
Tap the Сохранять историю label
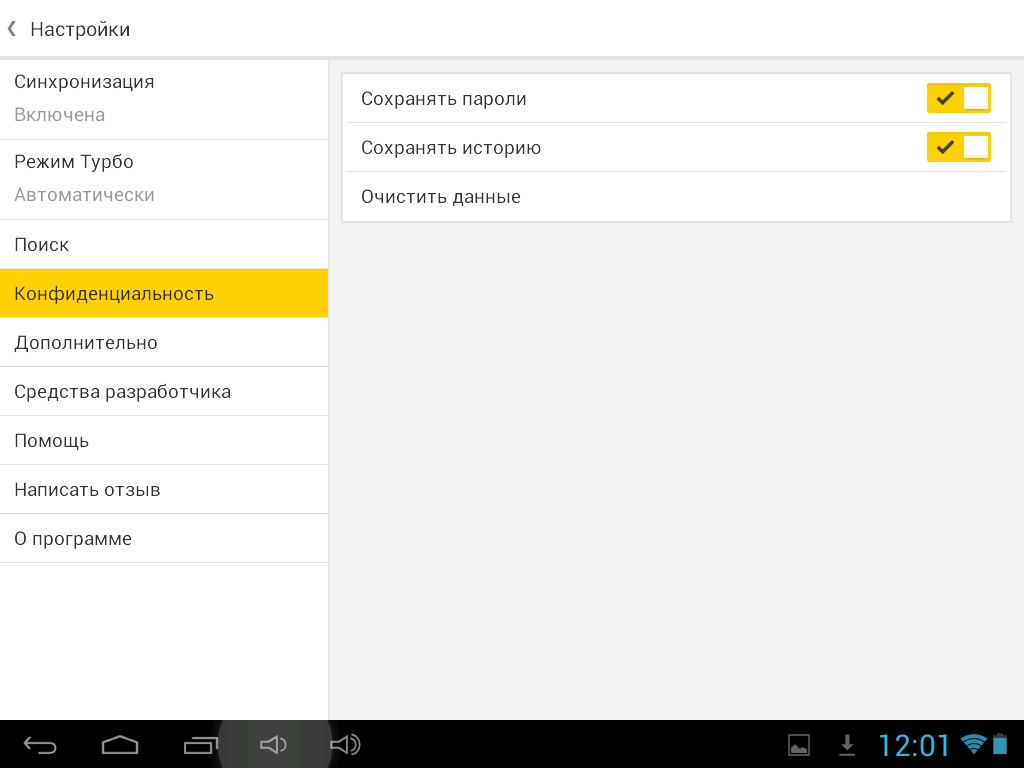pyautogui.click(x=451, y=148)
